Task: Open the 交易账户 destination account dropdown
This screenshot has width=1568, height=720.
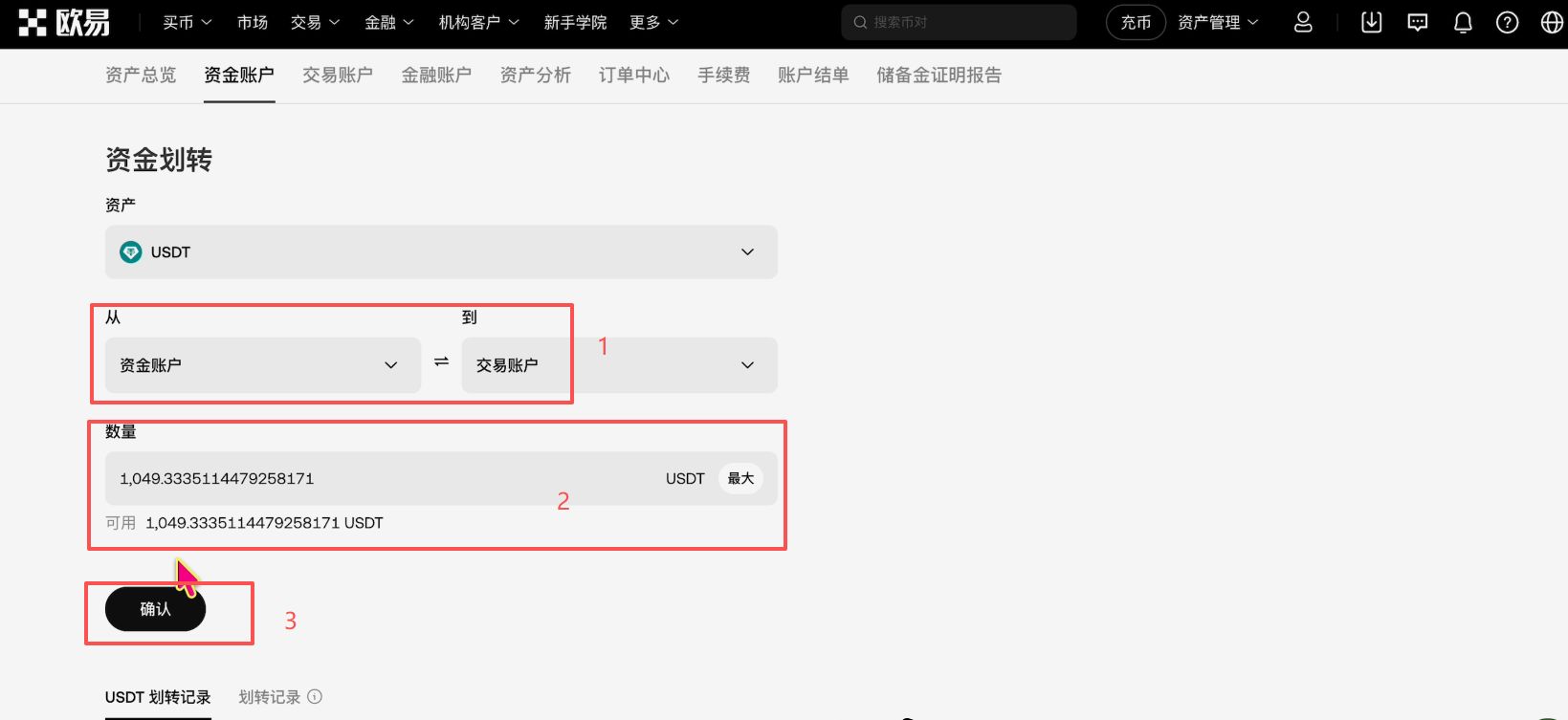Action: [619, 365]
